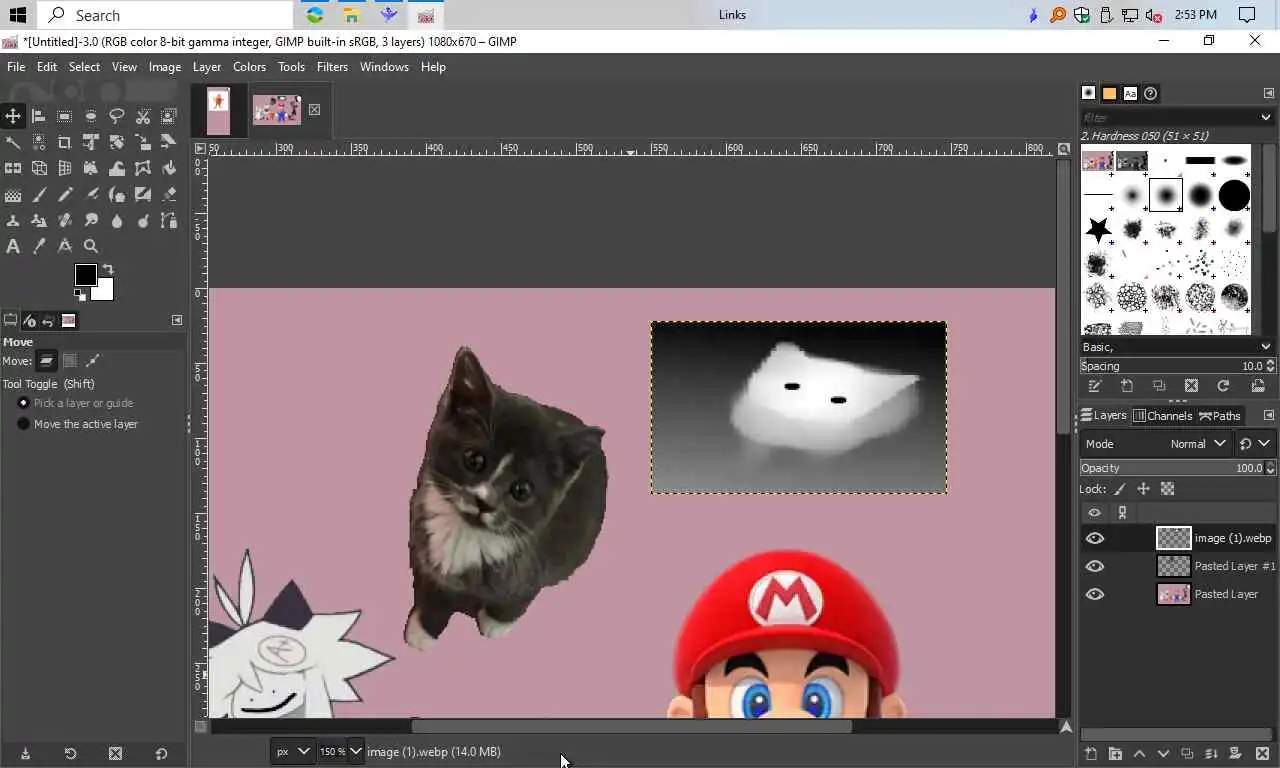This screenshot has width=1280, height=768.
Task: Open the Windows Start button
Action: [18, 15]
